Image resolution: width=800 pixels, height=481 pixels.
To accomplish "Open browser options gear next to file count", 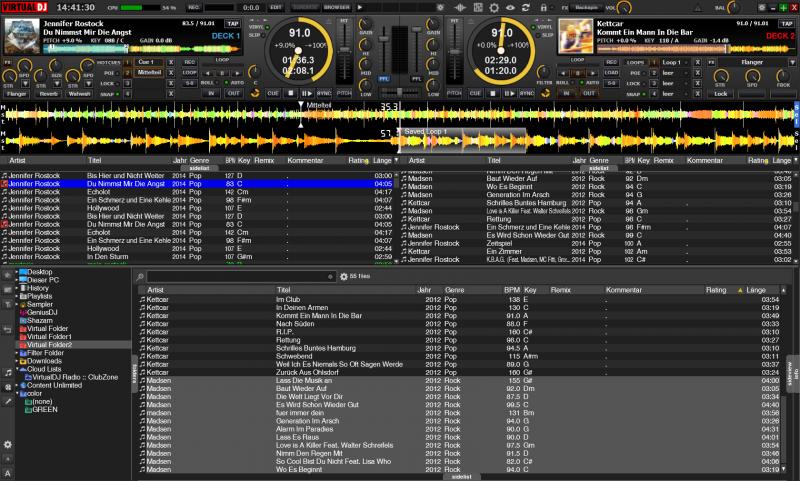I will (344, 276).
